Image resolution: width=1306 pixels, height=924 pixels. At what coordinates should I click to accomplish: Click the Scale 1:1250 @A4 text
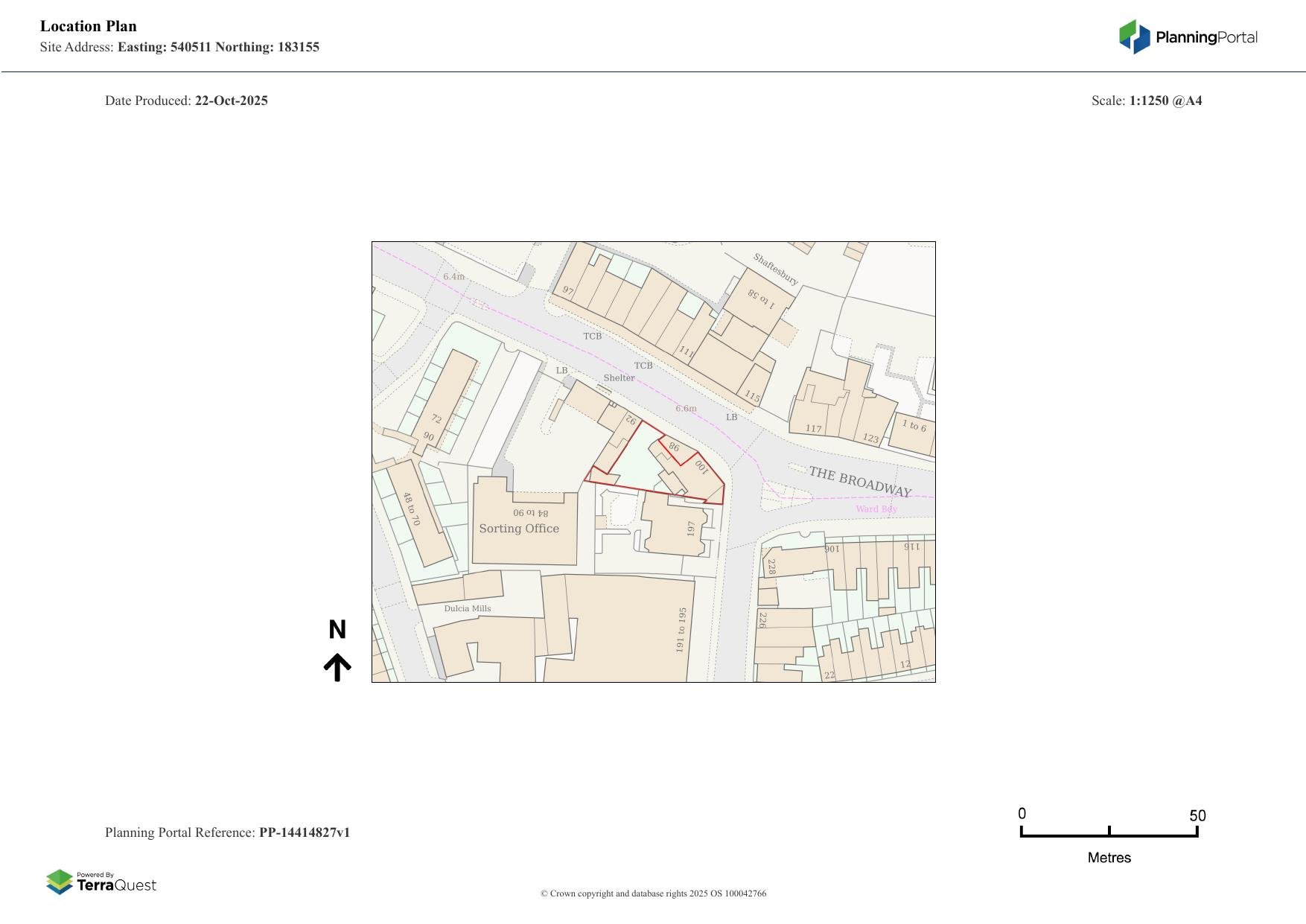pos(1147,101)
